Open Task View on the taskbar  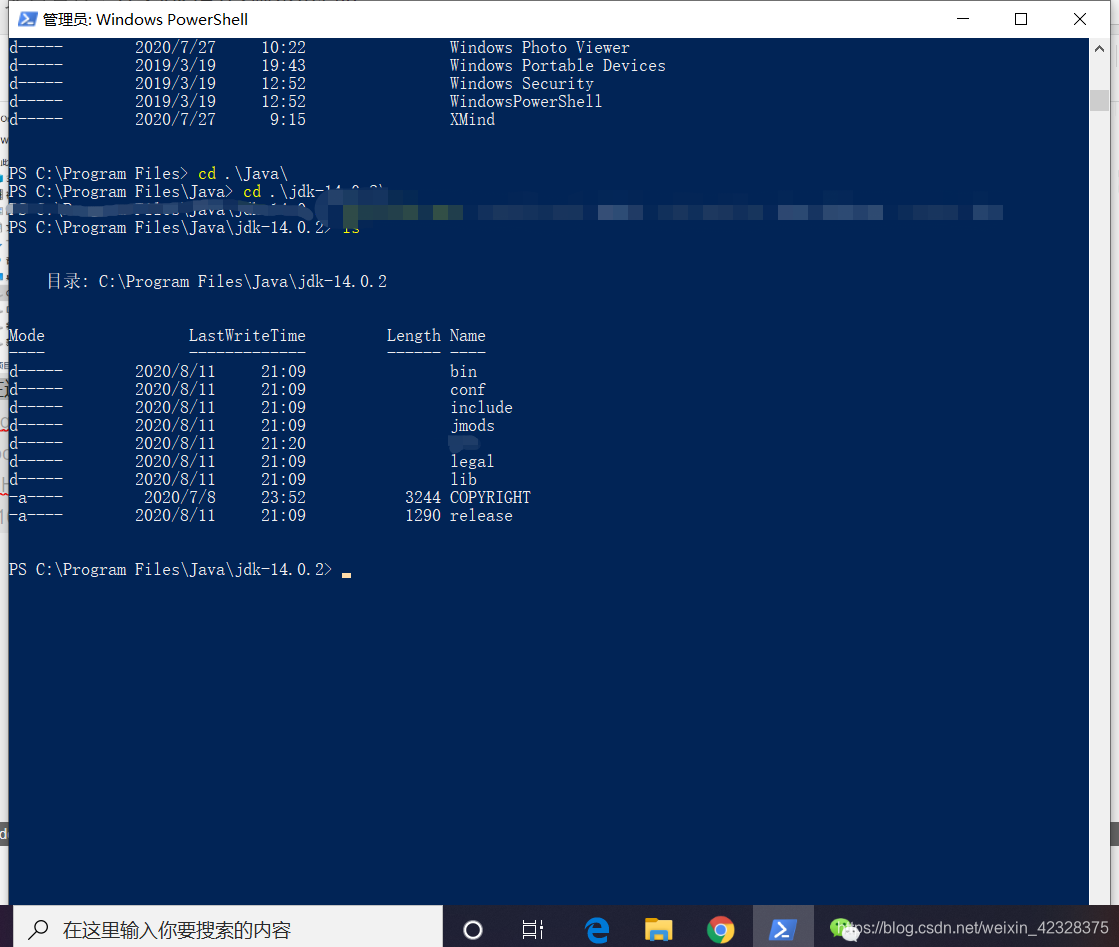click(x=532, y=930)
